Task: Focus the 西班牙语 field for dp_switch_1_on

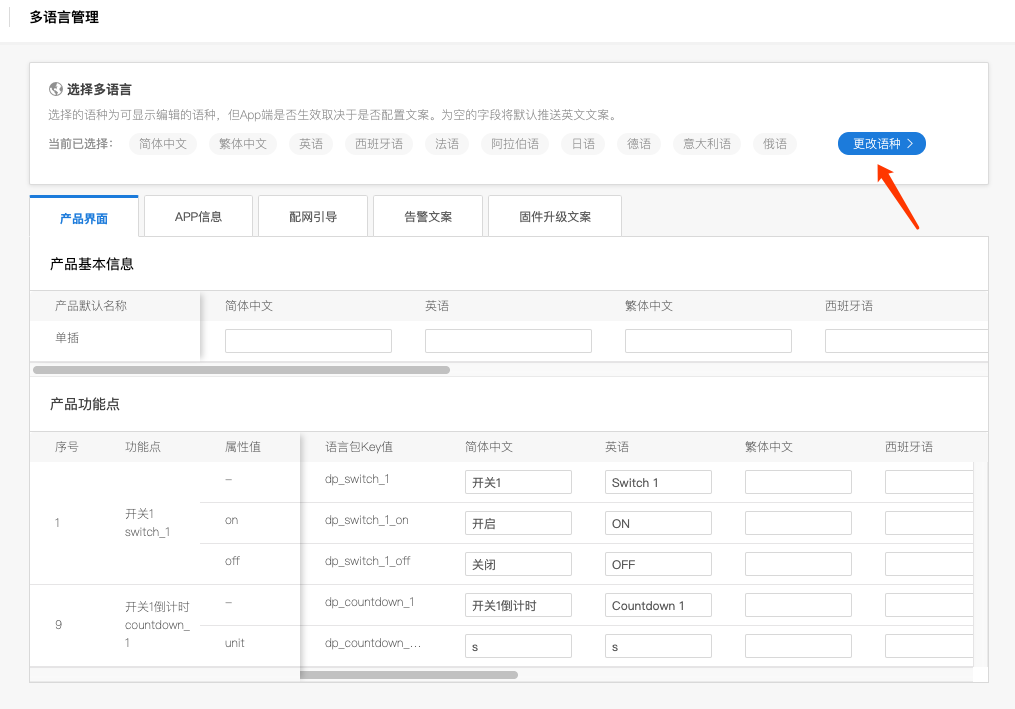Action: tap(930, 523)
